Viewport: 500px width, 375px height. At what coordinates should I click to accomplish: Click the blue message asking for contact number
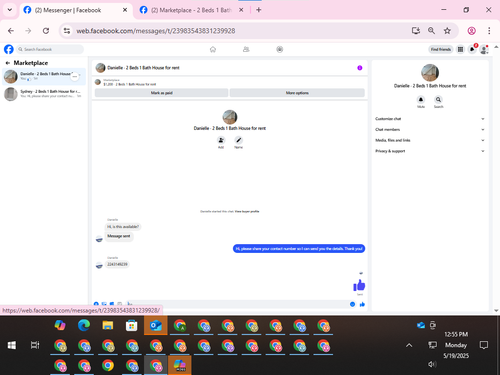[x=299, y=249]
